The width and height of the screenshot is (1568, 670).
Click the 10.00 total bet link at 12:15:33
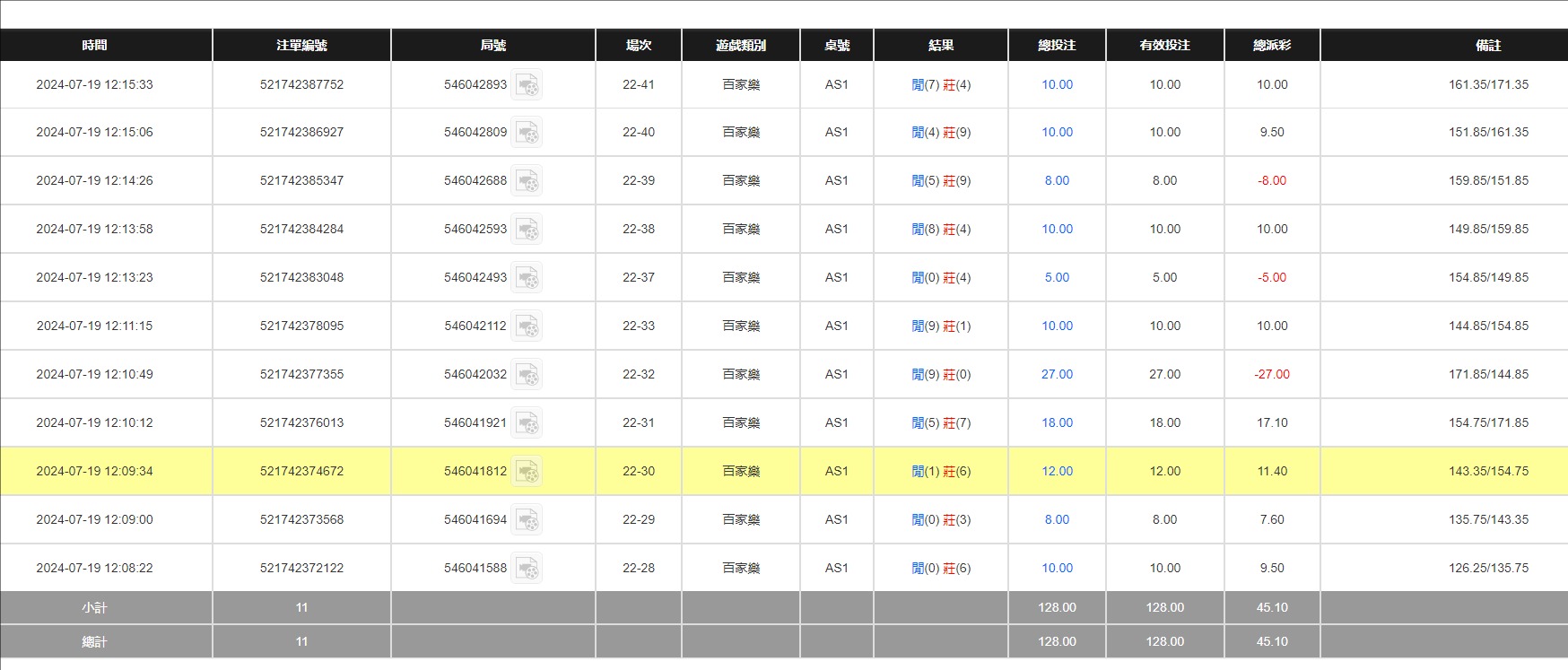(x=1057, y=85)
